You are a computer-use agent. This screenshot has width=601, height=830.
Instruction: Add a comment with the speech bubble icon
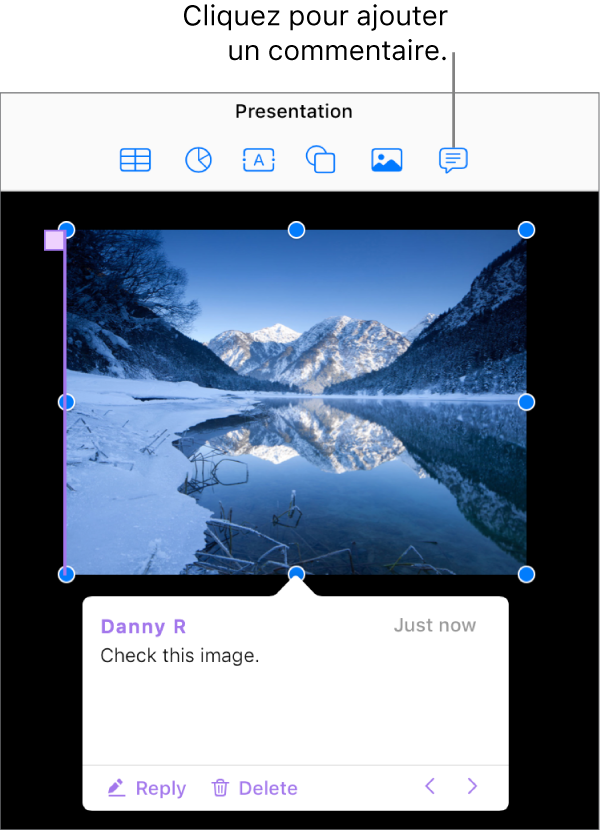click(453, 160)
